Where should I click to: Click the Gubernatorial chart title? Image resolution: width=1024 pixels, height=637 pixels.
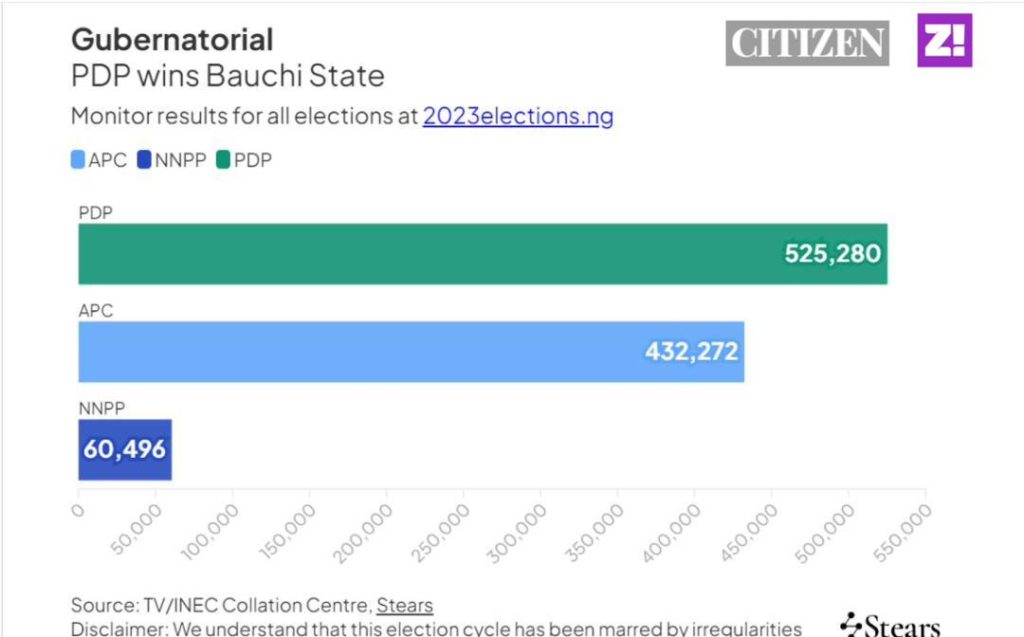[172, 40]
